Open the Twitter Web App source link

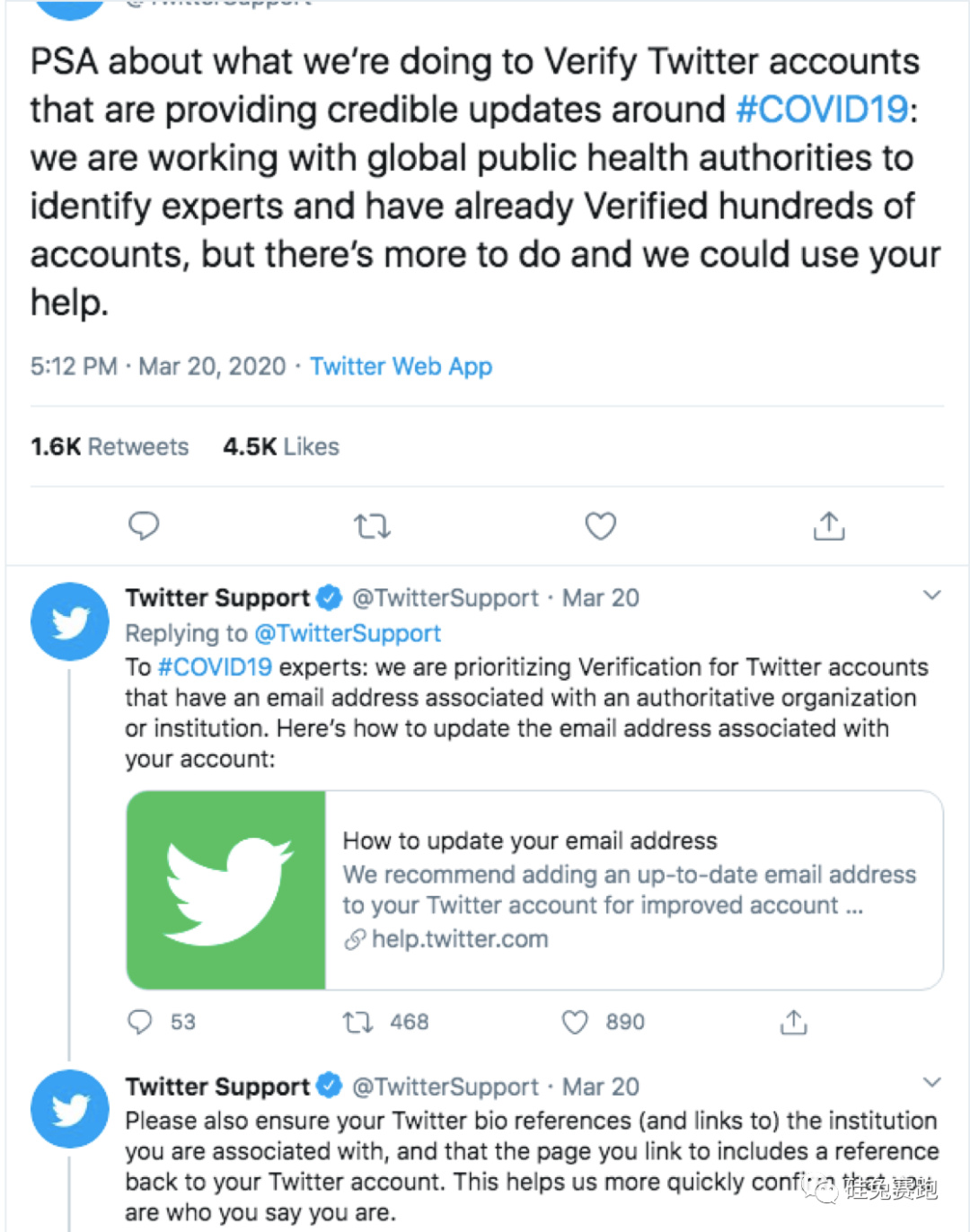[x=401, y=366]
